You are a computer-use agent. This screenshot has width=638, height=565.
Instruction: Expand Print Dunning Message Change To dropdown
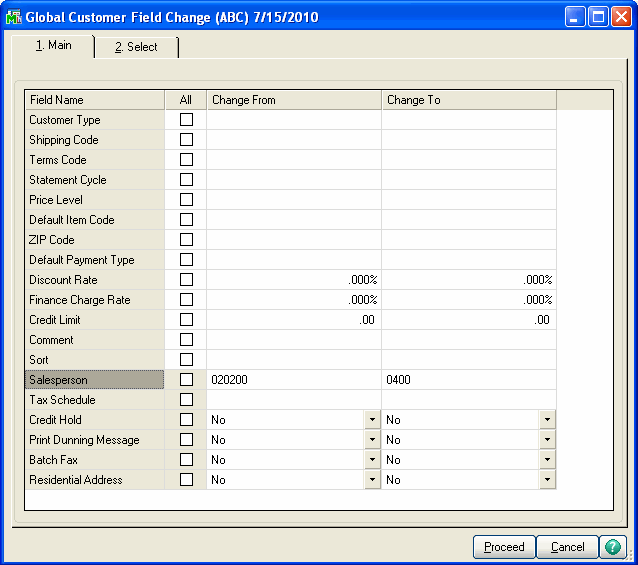click(547, 440)
